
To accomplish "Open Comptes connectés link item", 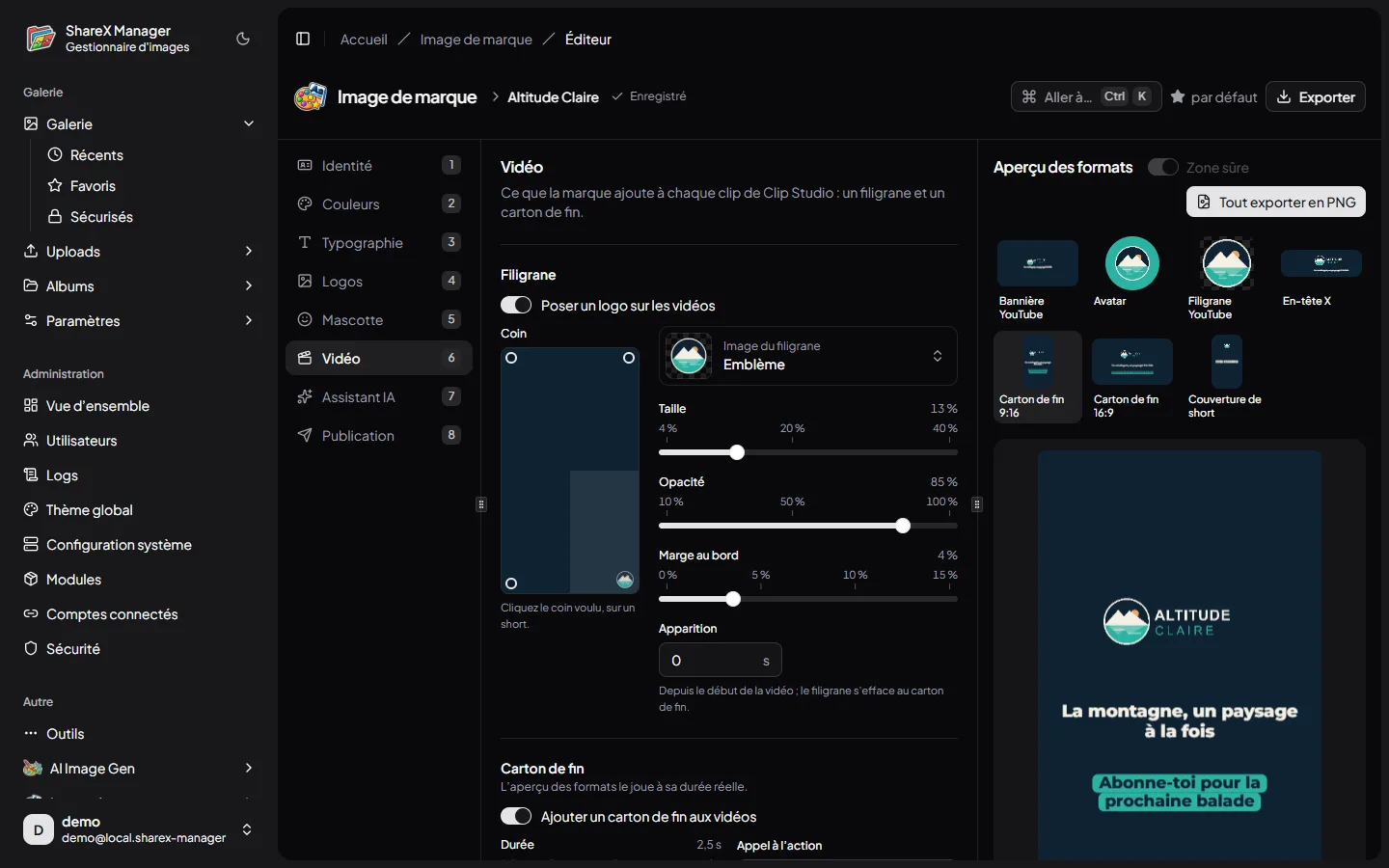I will pos(139,614).
